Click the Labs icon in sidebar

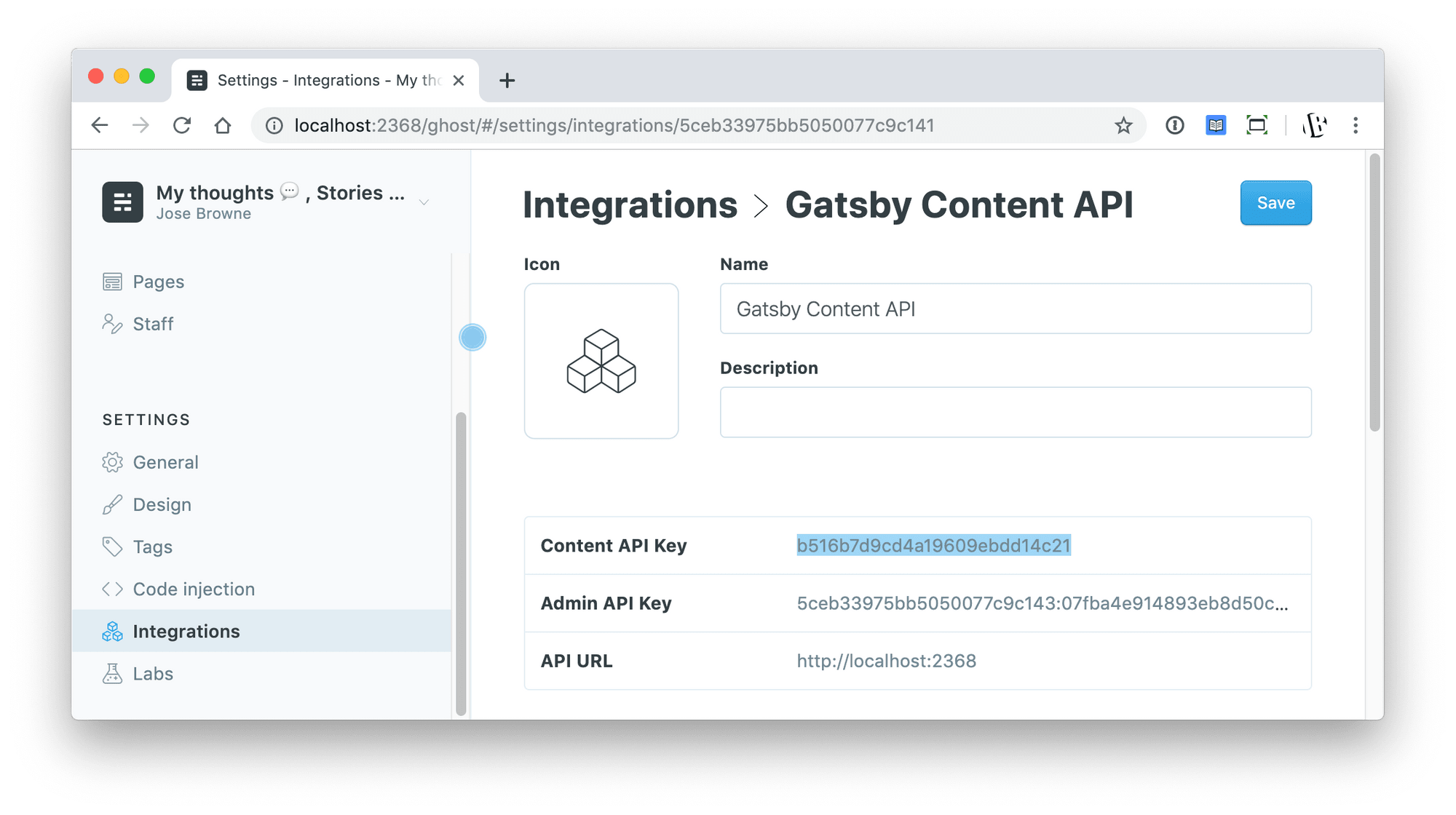(114, 673)
